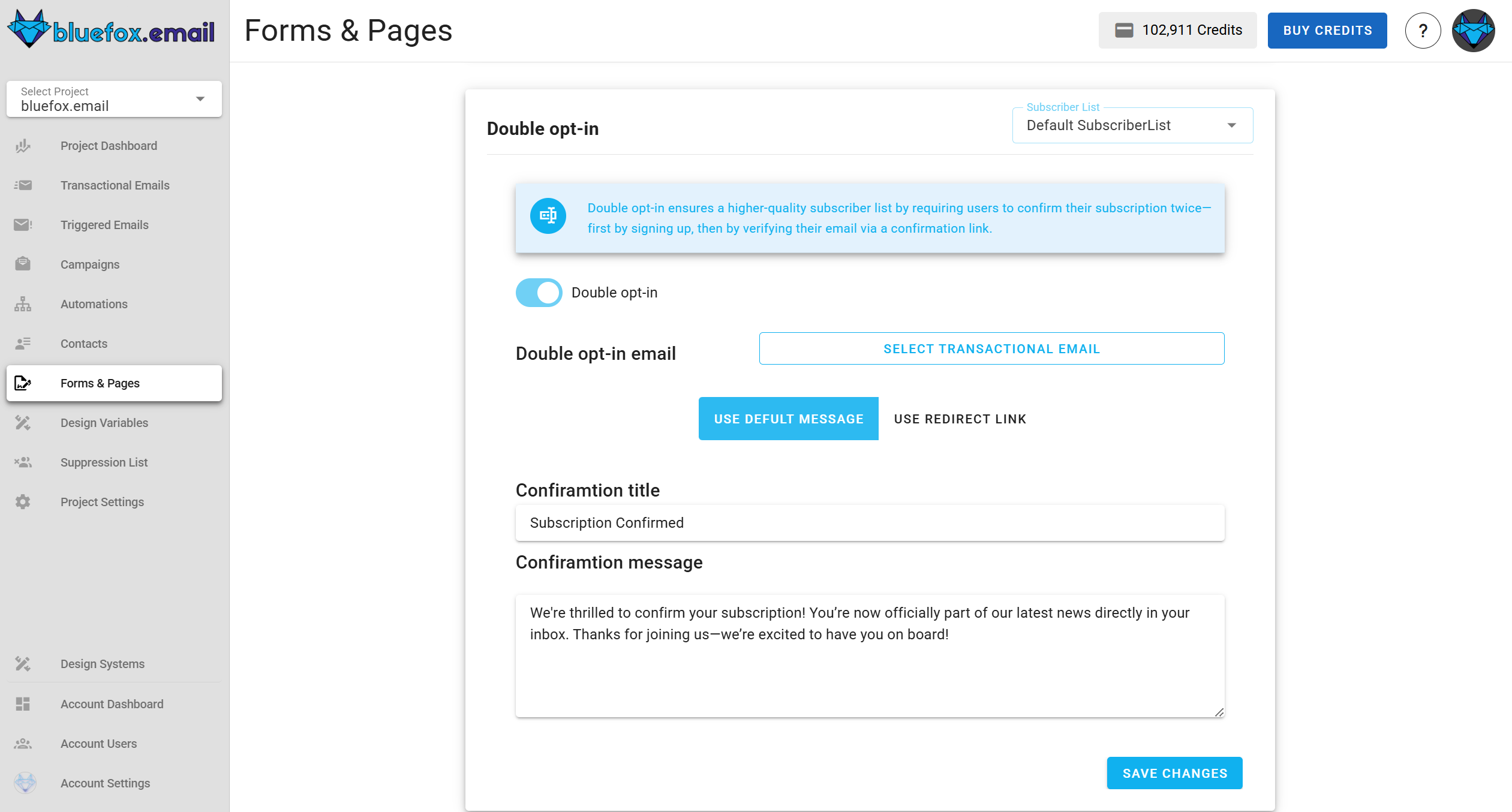The height and width of the screenshot is (812, 1512).
Task: Go to Account Dashboard
Action: [114, 704]
